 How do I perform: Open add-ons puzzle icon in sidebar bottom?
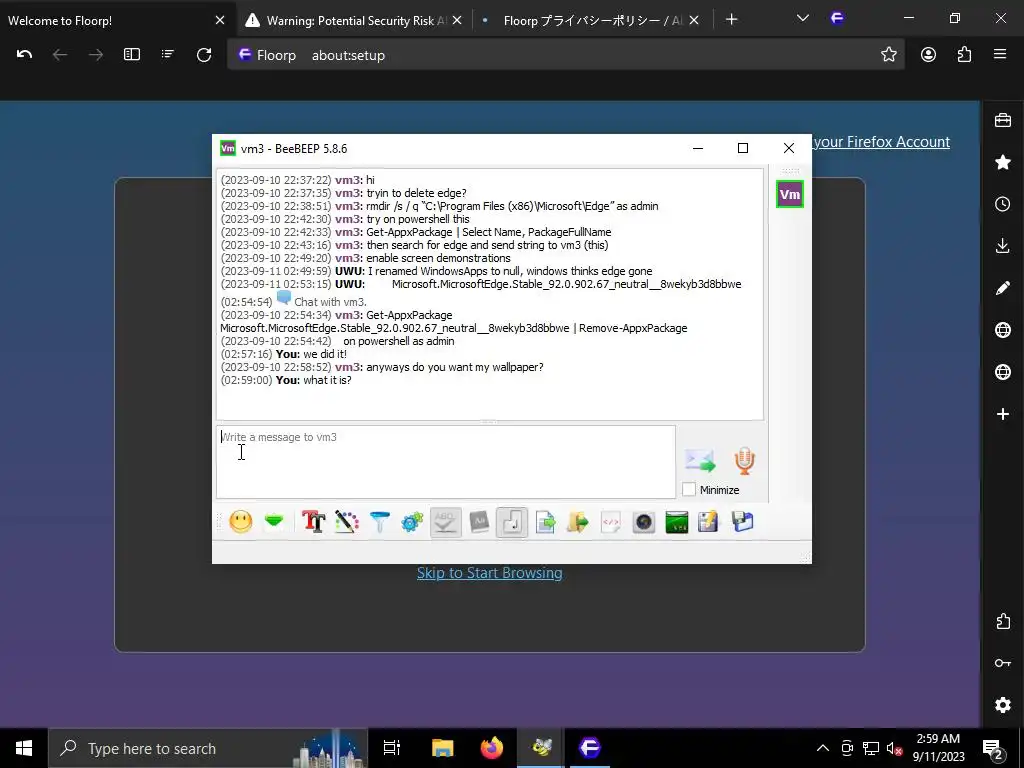point(1003,621)
